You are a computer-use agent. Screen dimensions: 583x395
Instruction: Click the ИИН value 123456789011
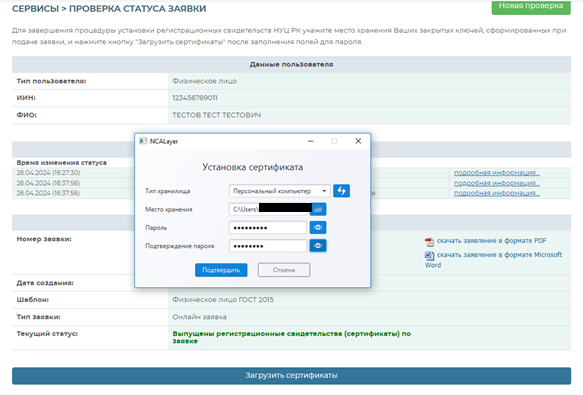pos(195,98)
